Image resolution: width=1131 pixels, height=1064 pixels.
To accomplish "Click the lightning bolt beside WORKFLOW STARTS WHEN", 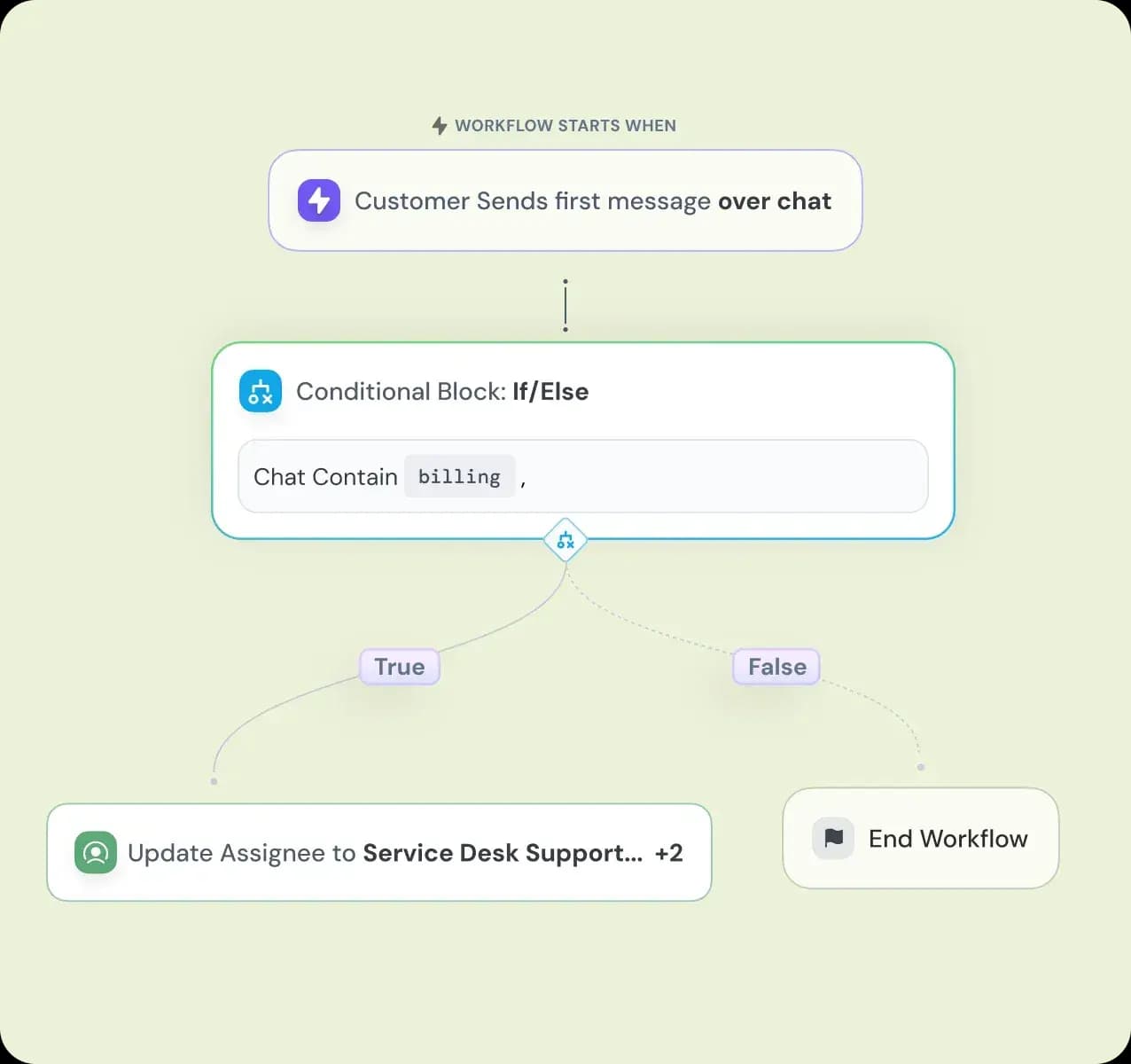I will (438, 125).
